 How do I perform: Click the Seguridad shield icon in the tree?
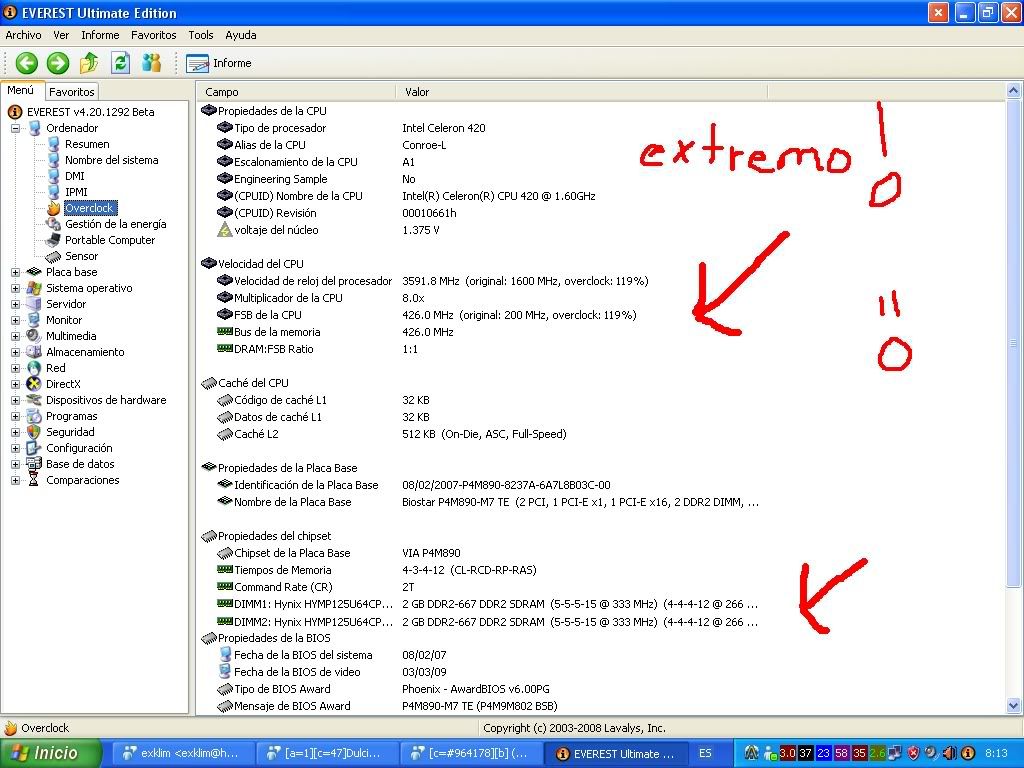[x=34, y=432]
